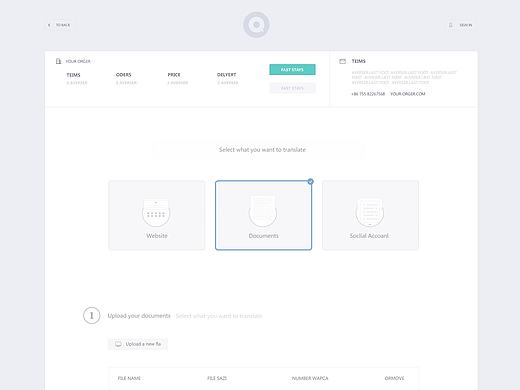Select the Documents translation card
This screenshot has width=520, height=390.
263,215
